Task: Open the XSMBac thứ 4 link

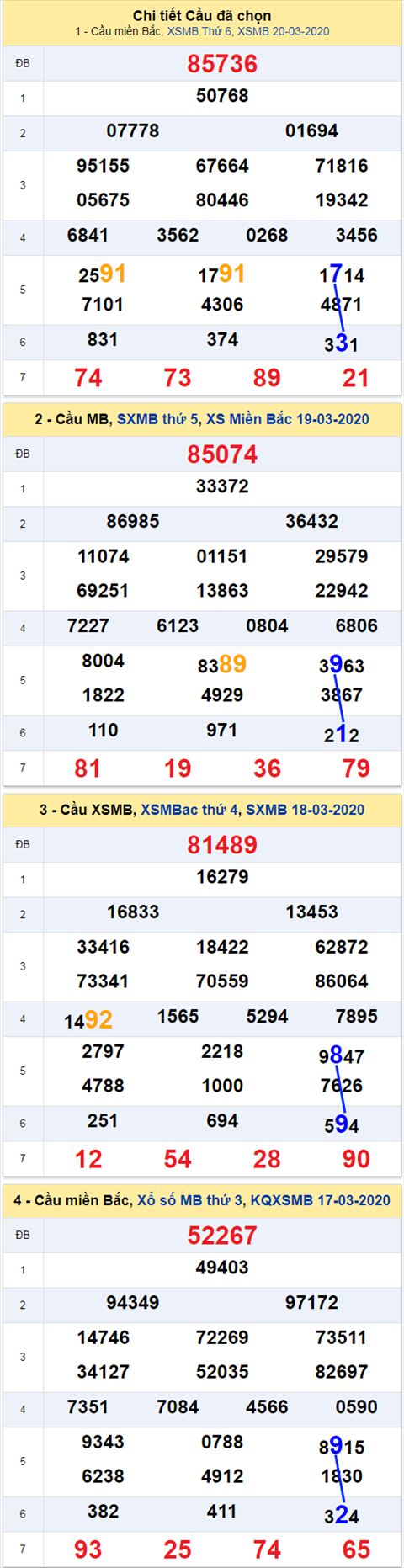Action: (189, 810)
